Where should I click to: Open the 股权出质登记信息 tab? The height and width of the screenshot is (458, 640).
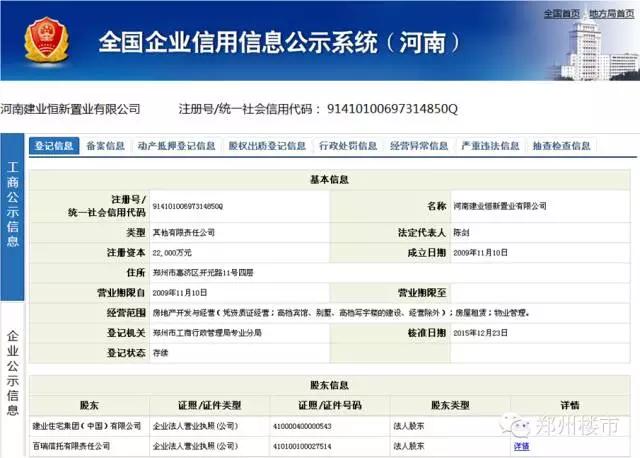click(x=267, y=146)
